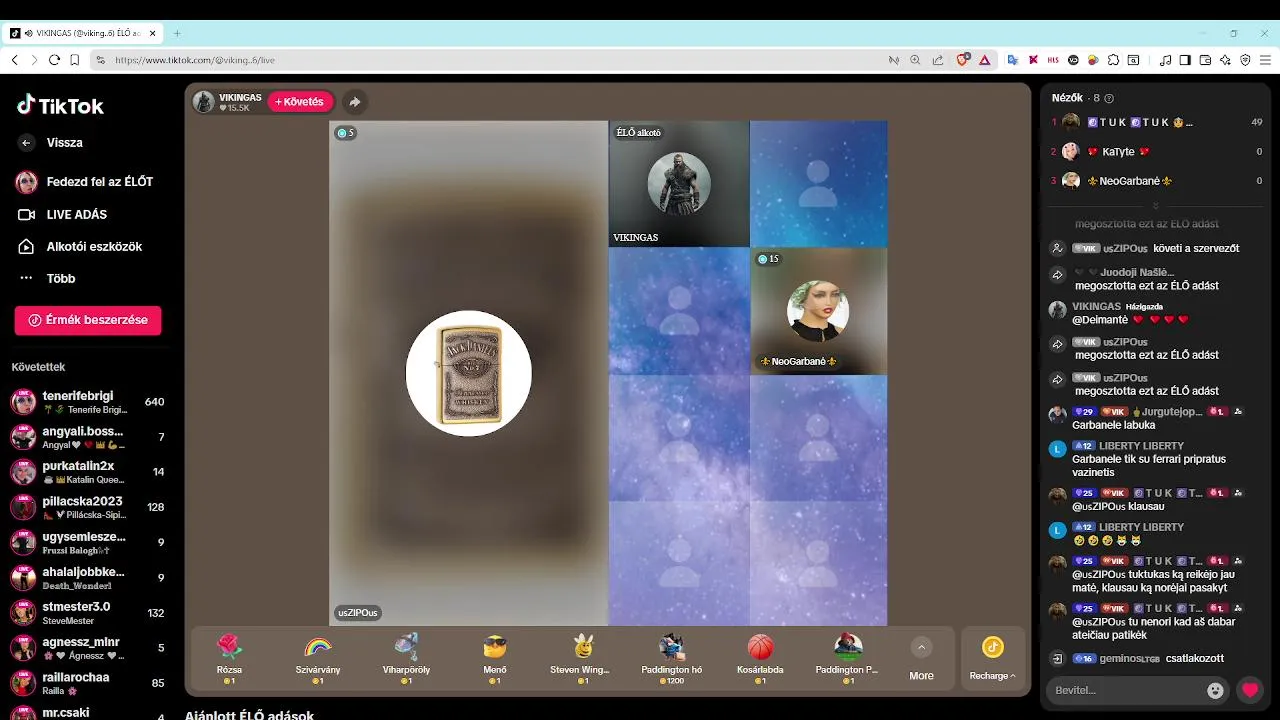Open purkatalin2x followed live channel
1280x720 pixels.
point(87,472)
